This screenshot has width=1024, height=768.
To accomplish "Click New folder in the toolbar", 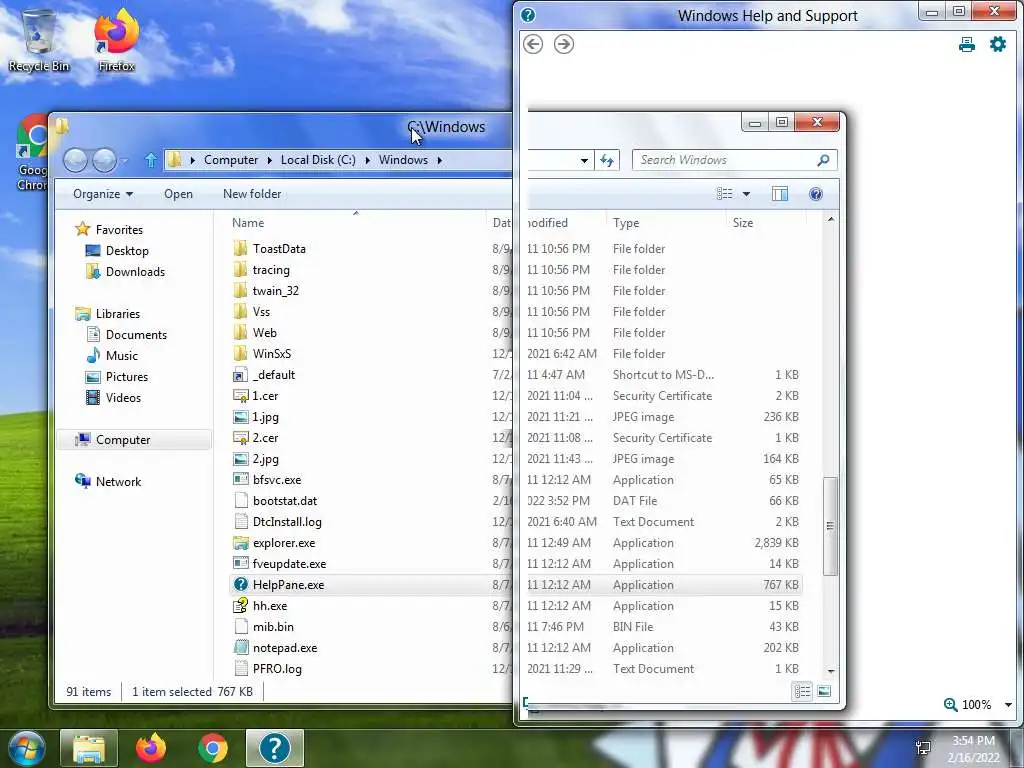I will click(252, 194).
